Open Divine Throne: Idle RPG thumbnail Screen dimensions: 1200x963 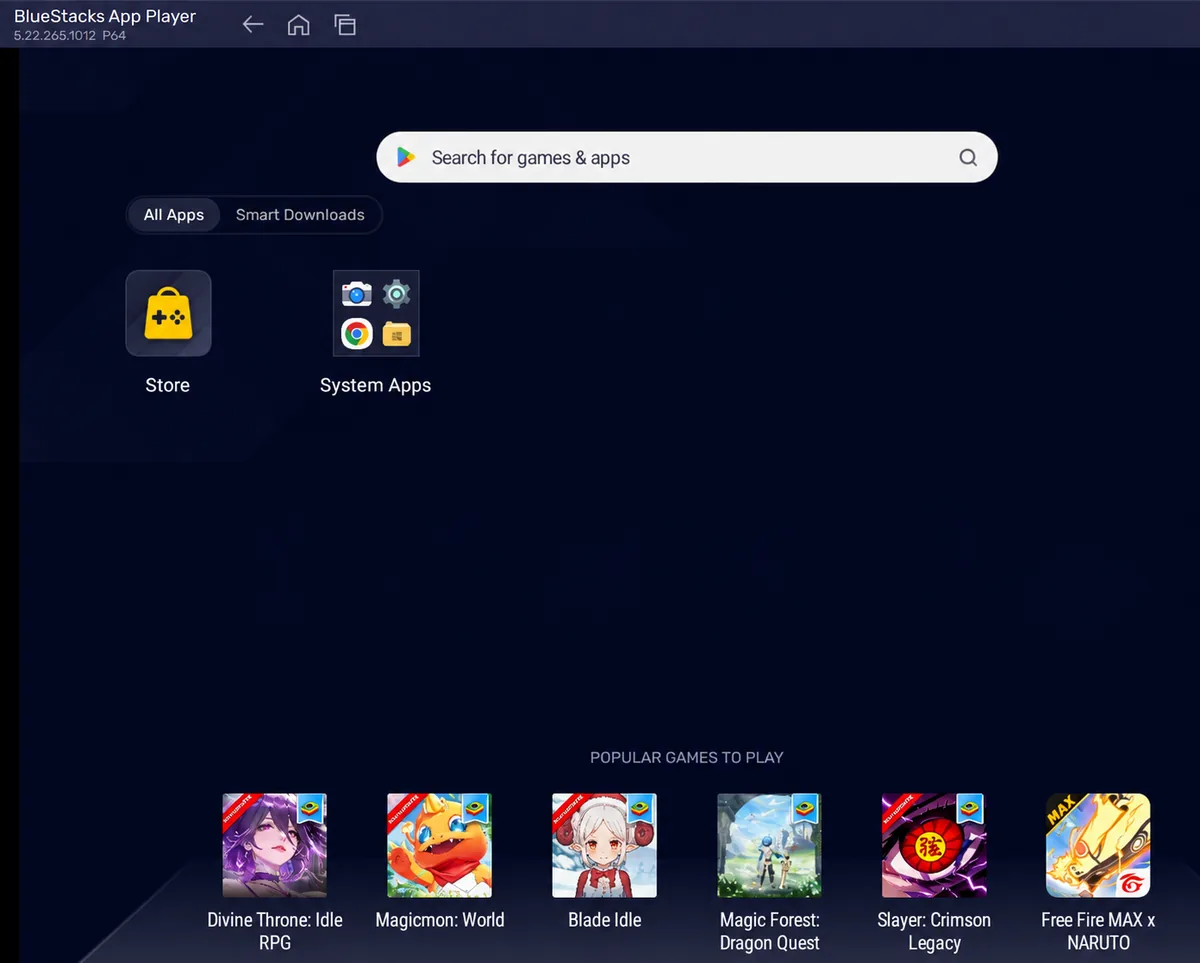[275, 845]
